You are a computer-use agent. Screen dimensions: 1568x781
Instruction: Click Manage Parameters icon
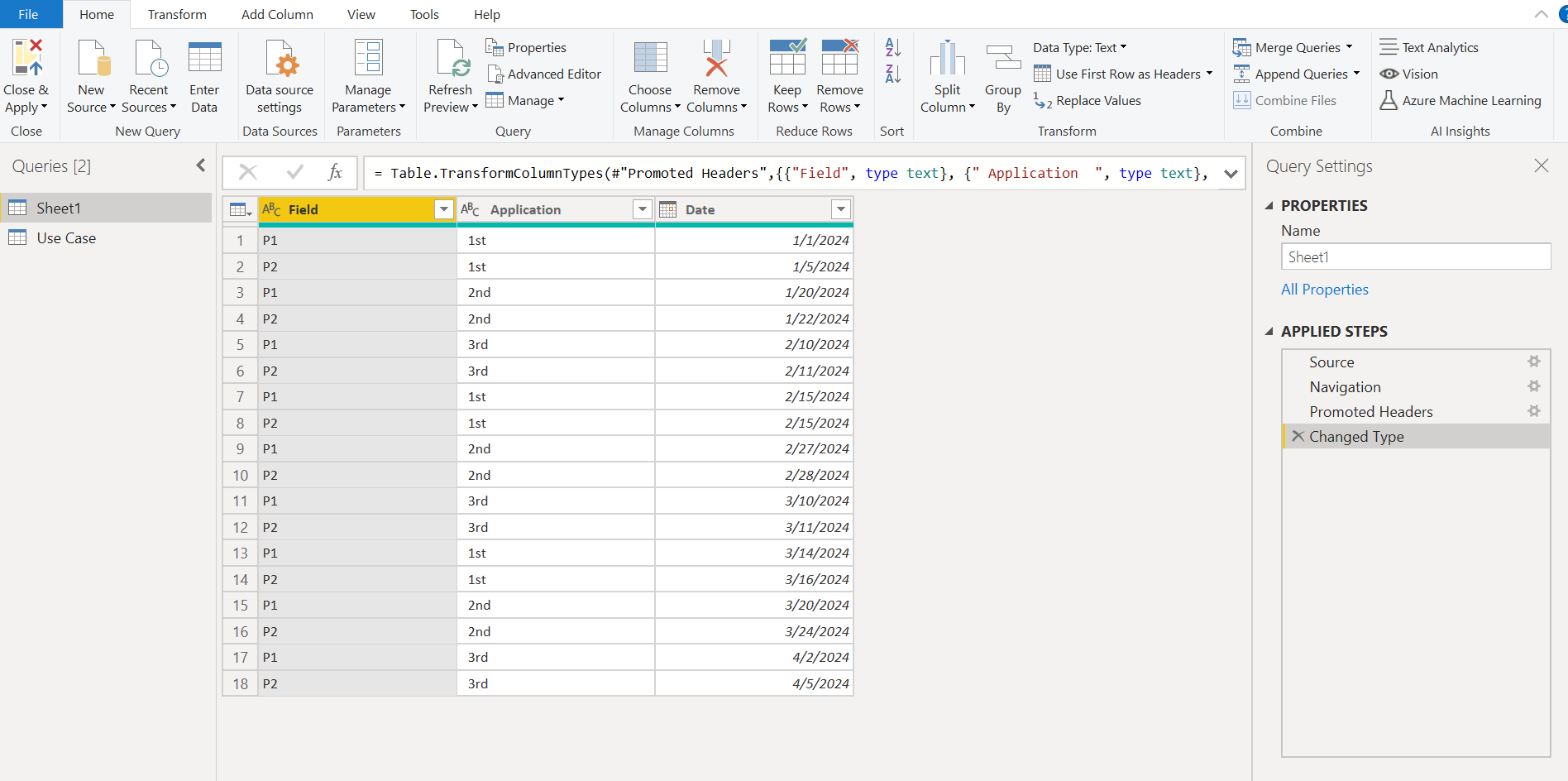coord(368,58)
